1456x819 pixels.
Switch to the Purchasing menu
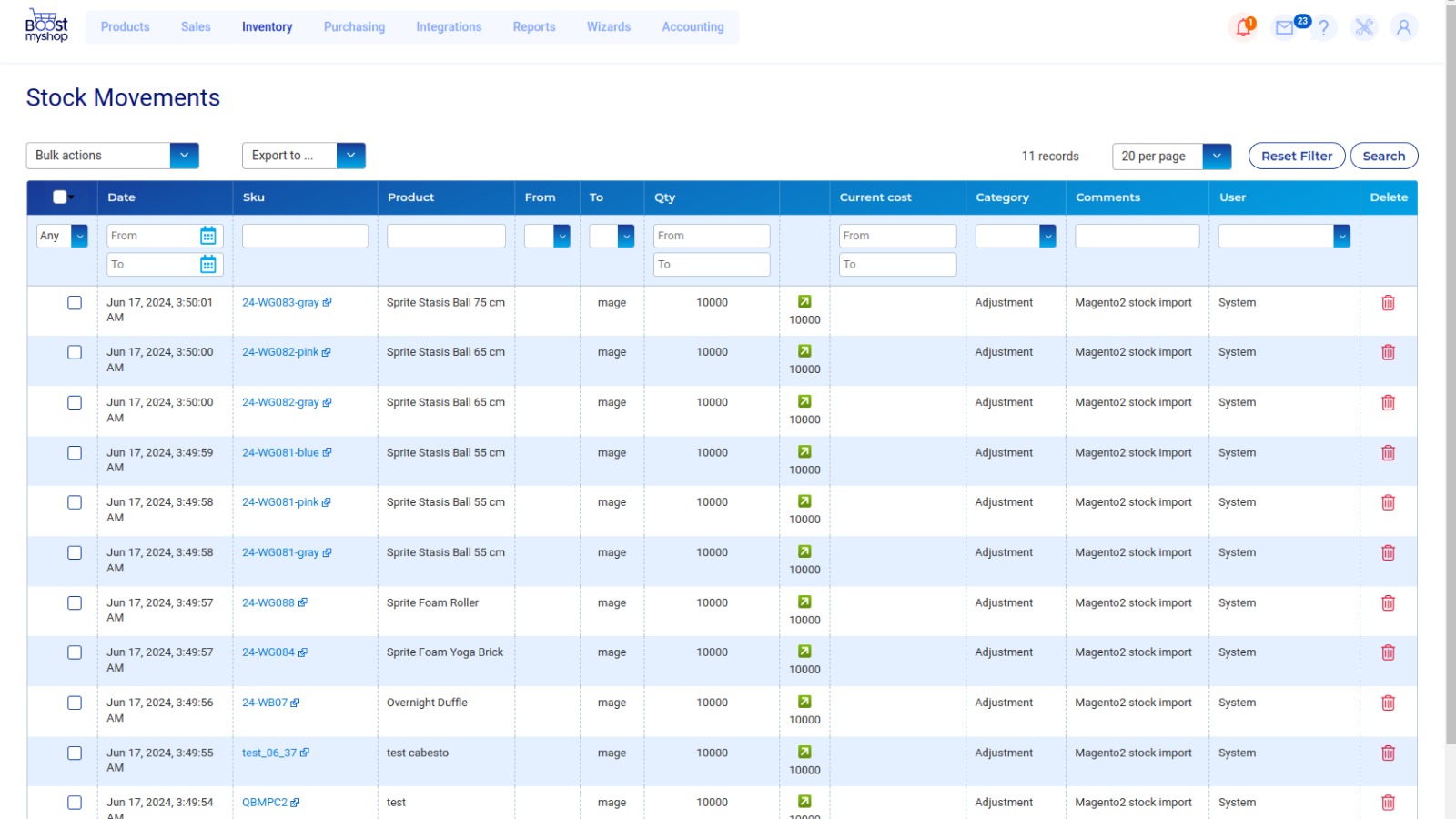pos(354,26)
